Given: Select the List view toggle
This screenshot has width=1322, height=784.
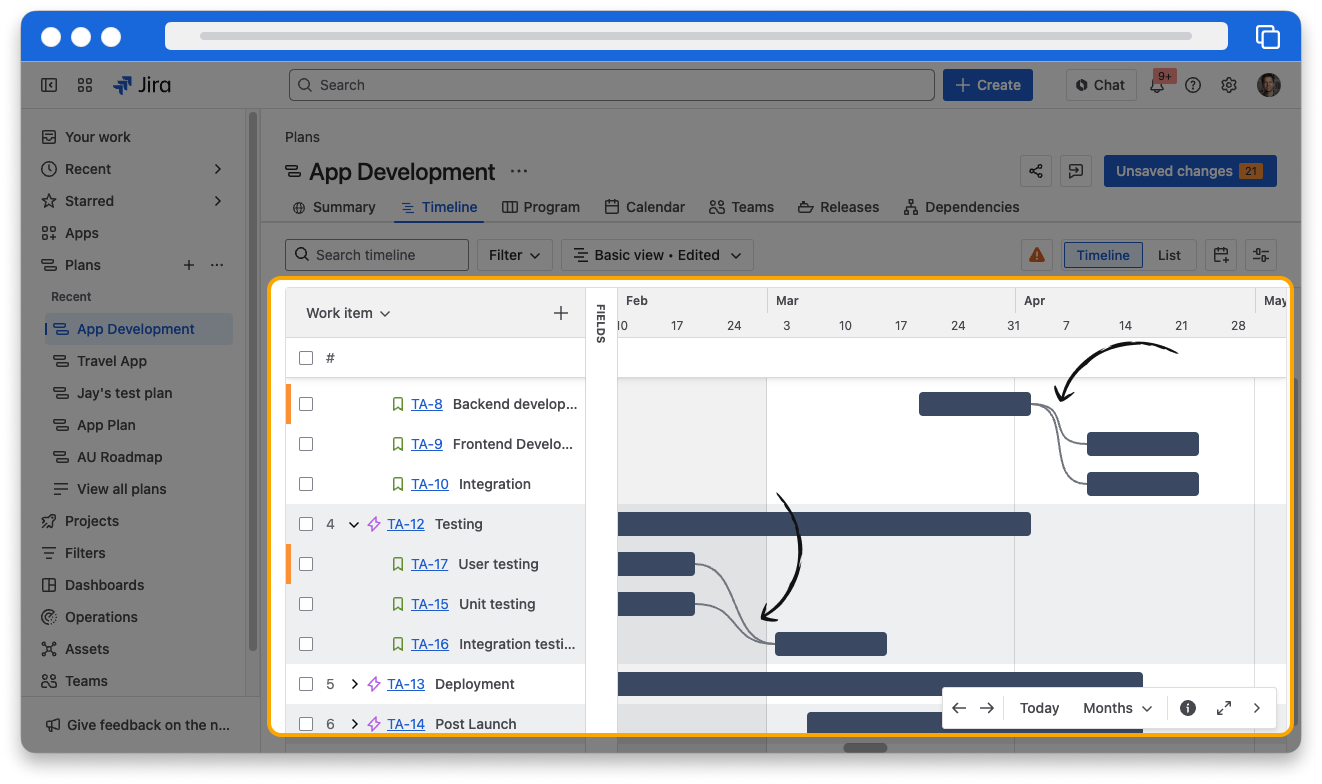Looking at the screenshot, I should coord(1170,255).
